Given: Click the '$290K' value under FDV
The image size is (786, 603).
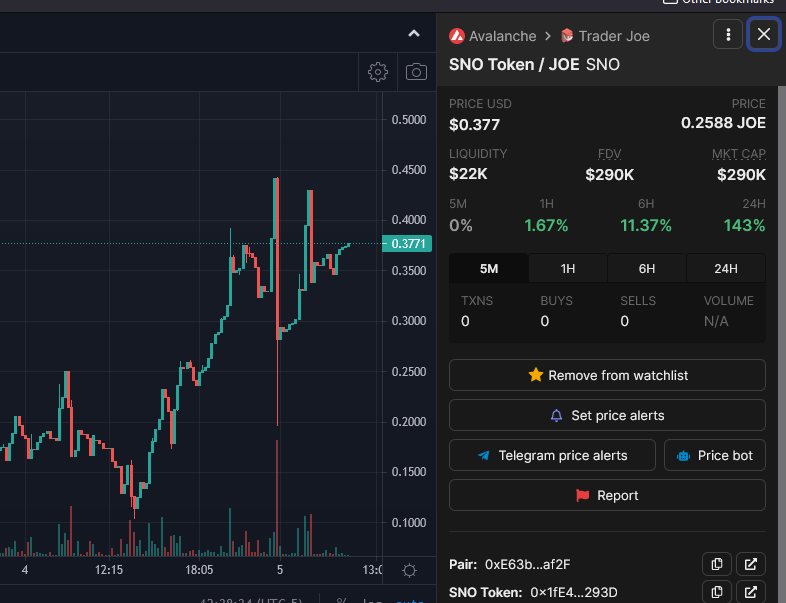Looking at the screenshot, I should click(610, 175).
